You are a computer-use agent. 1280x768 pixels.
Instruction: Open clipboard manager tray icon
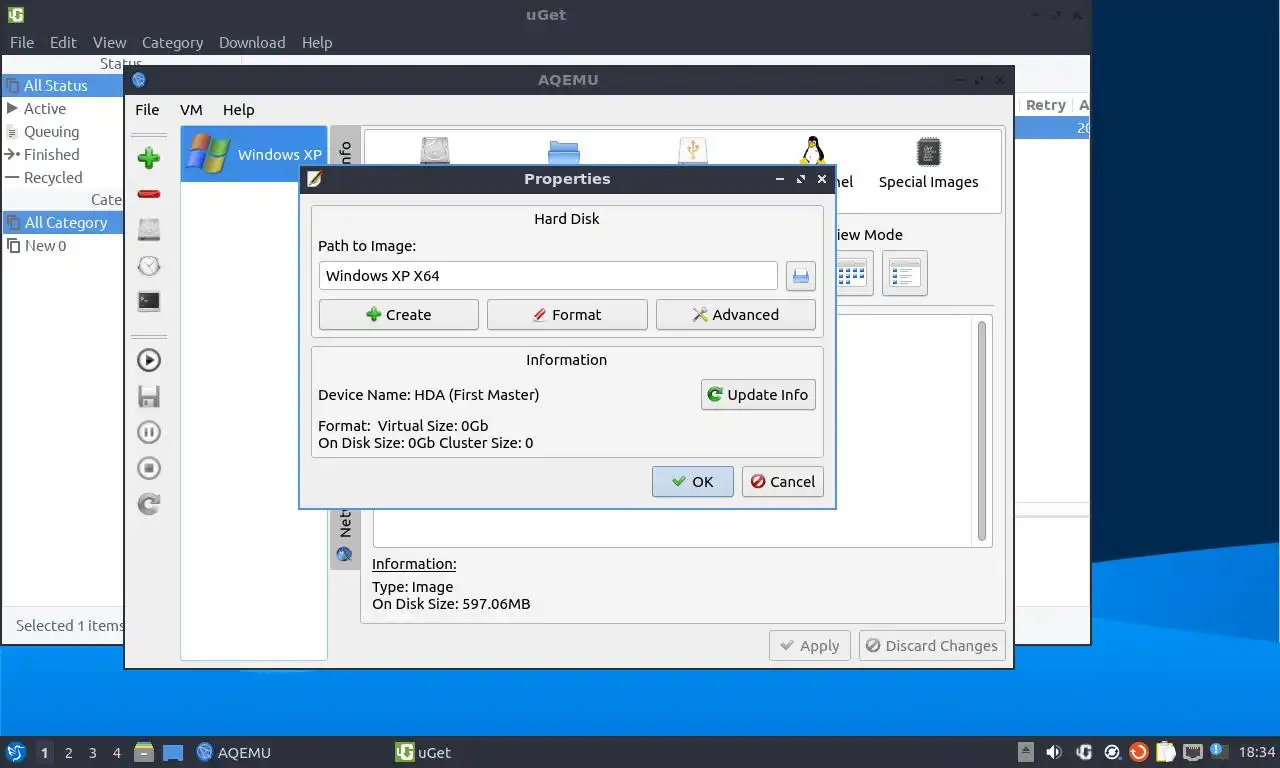pos(1166,752)
